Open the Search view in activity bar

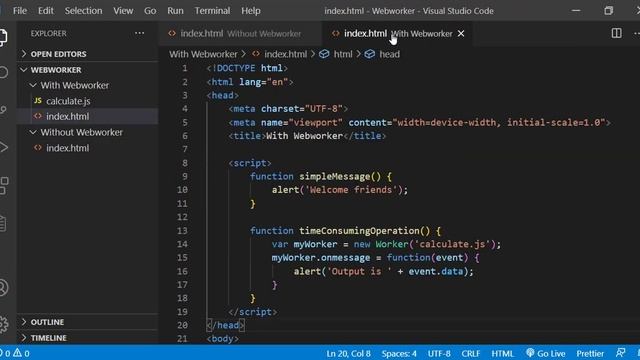tap(3, 73)
